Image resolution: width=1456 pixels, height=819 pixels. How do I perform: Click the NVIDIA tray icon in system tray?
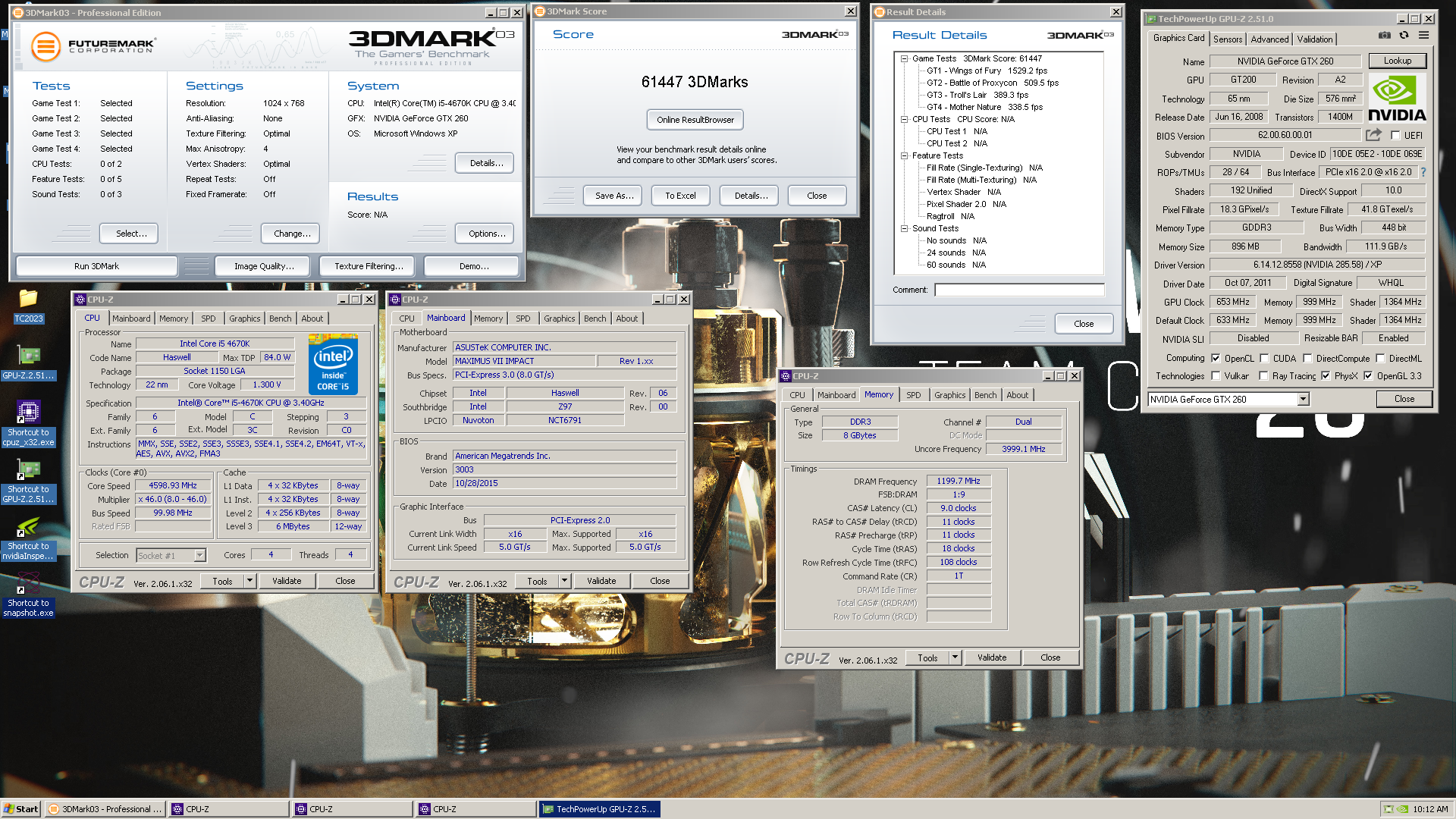click(x=1403, y=809)
